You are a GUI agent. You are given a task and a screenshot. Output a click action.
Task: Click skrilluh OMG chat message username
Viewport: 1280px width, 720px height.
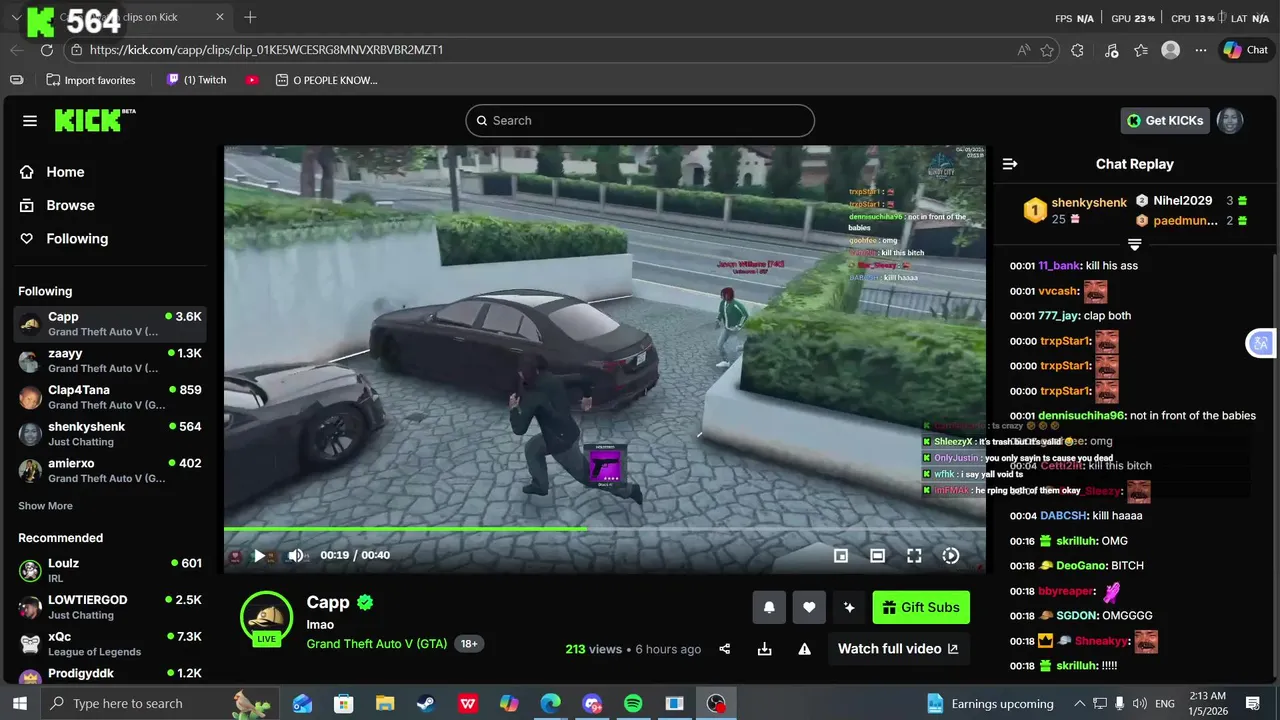click(x=1078, y=541)
